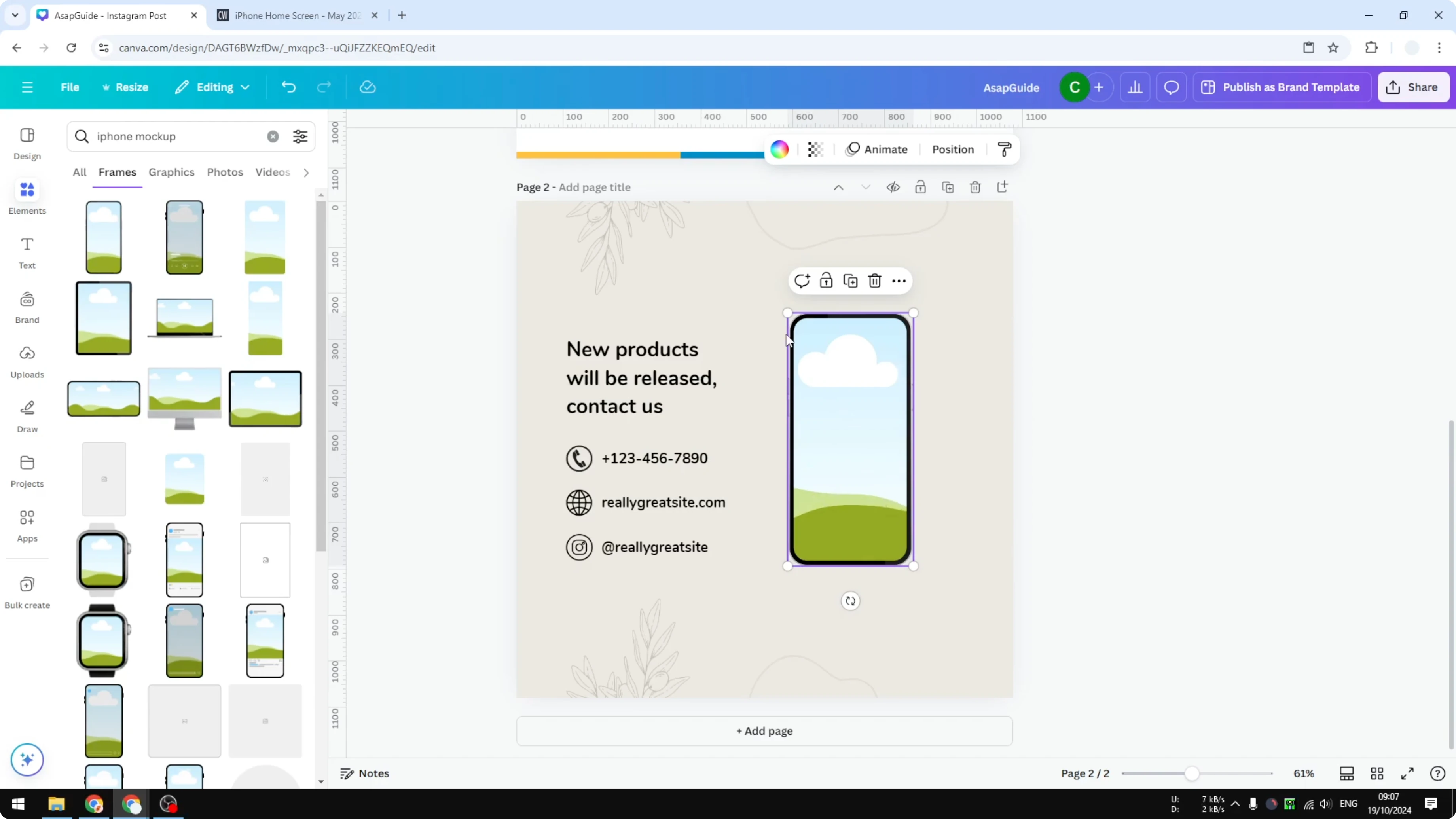Click the Add page button

coord(764,731)
